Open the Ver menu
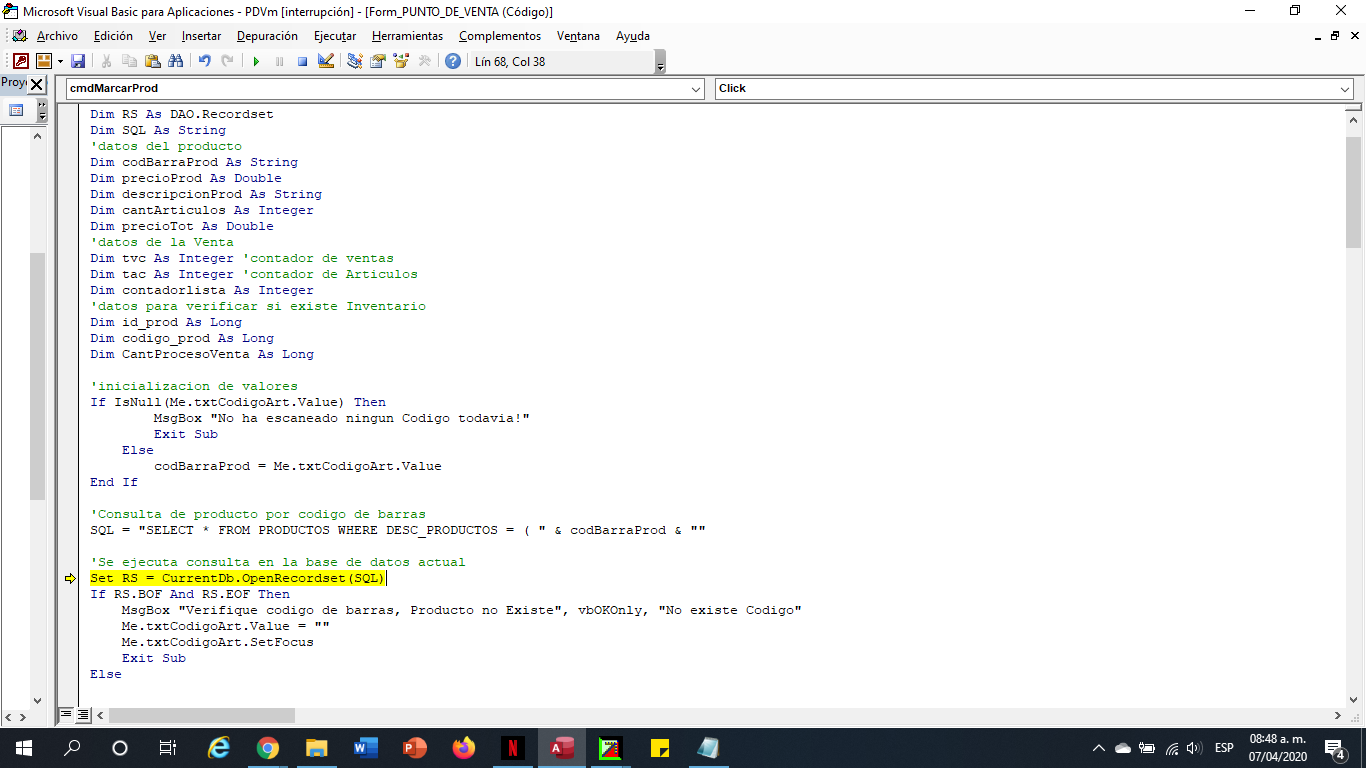This screenshot has height=768, width=1366. point(157,36)
